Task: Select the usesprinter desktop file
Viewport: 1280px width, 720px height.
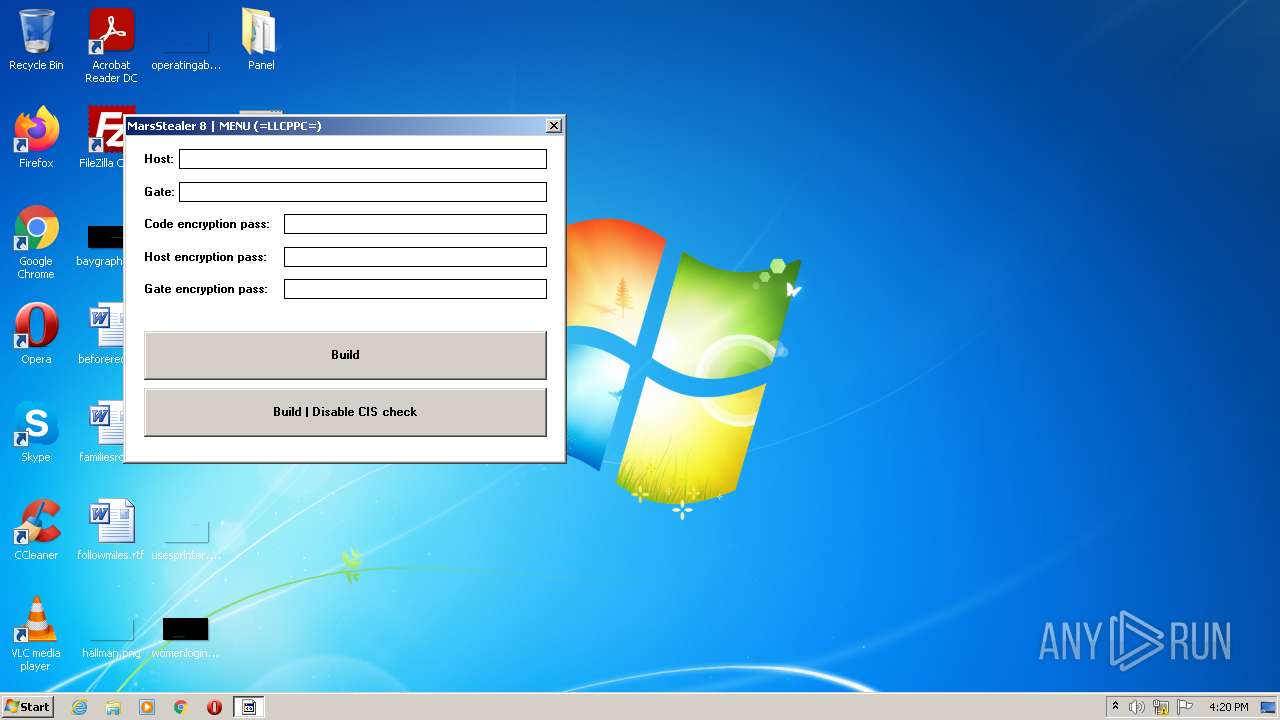Action: pyautogui.click(x=186, y=540)
